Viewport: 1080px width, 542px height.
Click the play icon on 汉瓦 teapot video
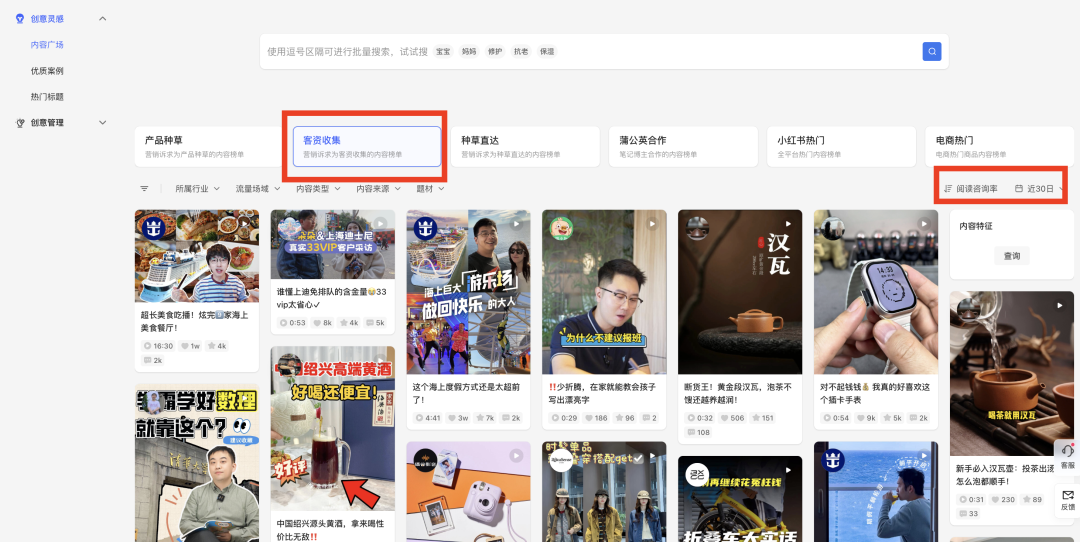tap(787, 224)
